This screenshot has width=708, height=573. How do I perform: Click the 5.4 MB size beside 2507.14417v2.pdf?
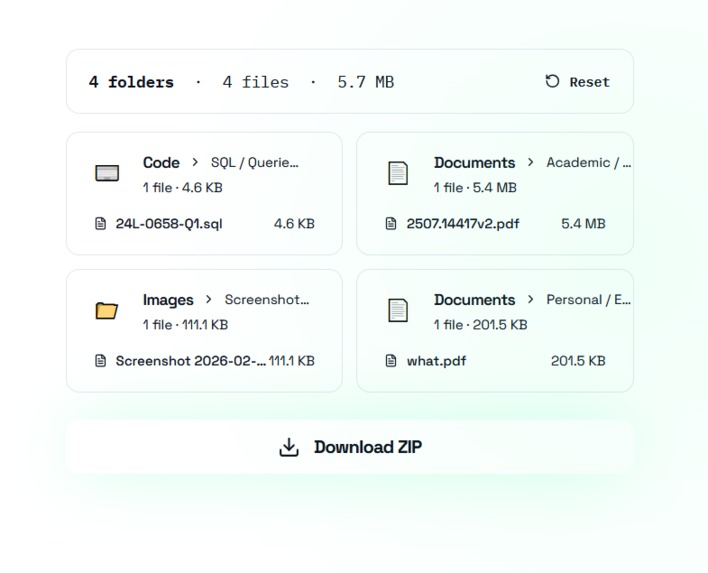583,224
